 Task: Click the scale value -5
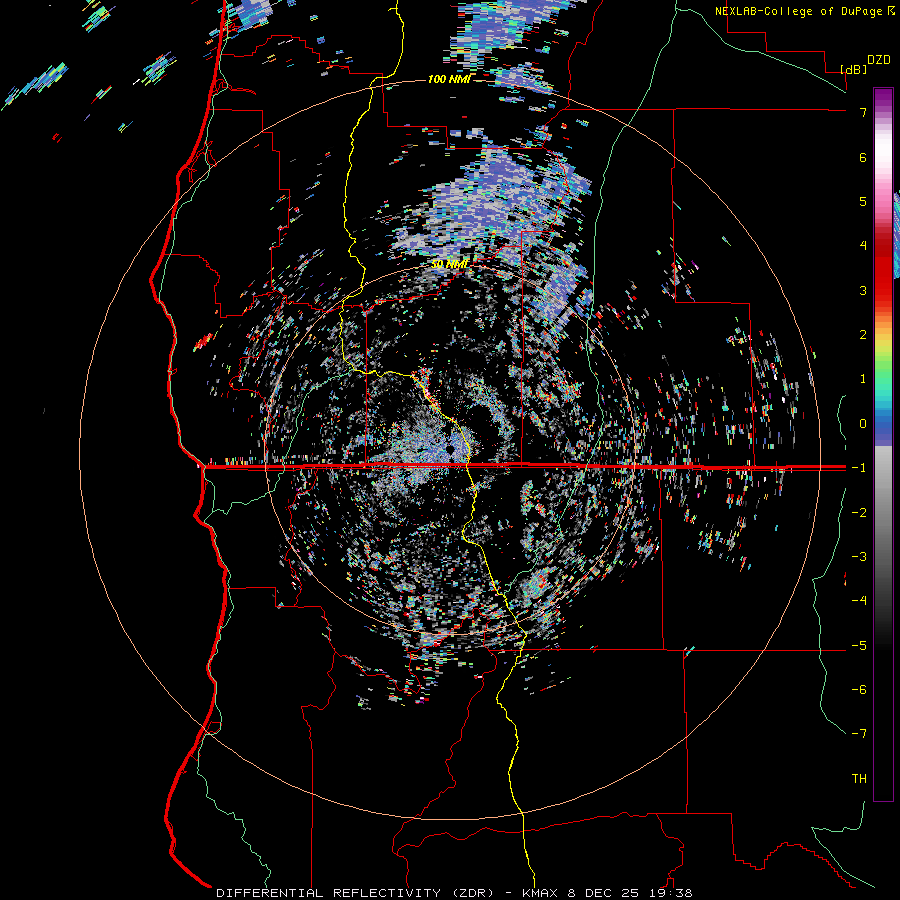[859, 646]
